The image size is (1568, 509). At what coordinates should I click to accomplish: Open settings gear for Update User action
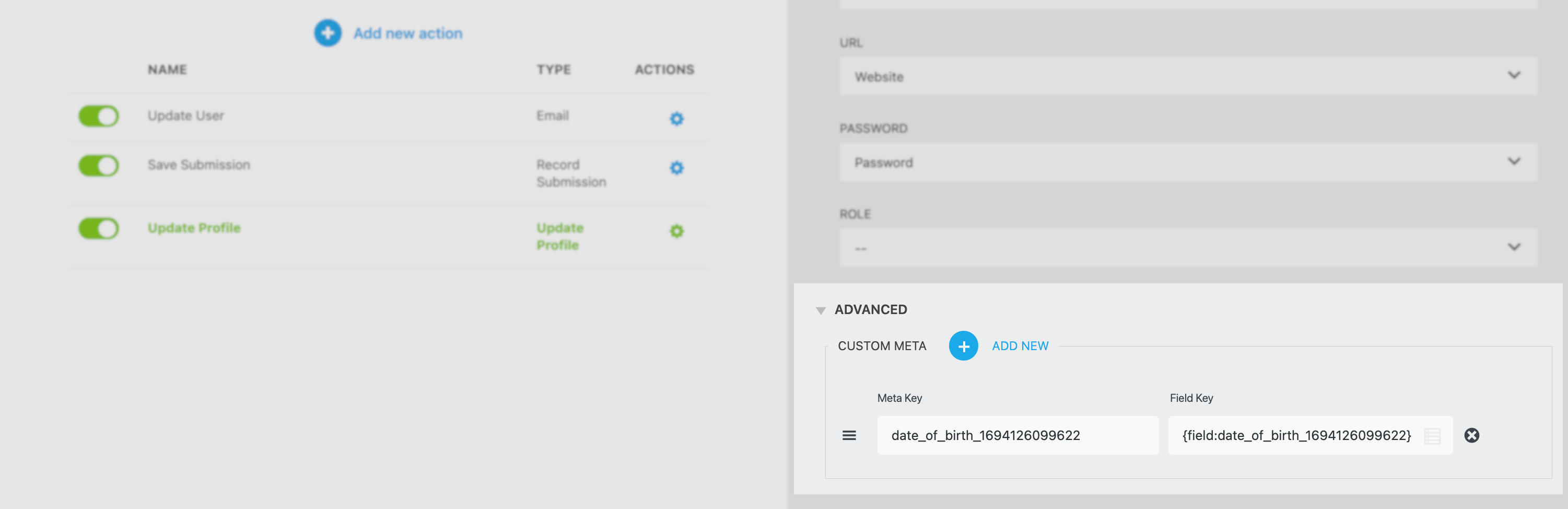tap(676, 118)
